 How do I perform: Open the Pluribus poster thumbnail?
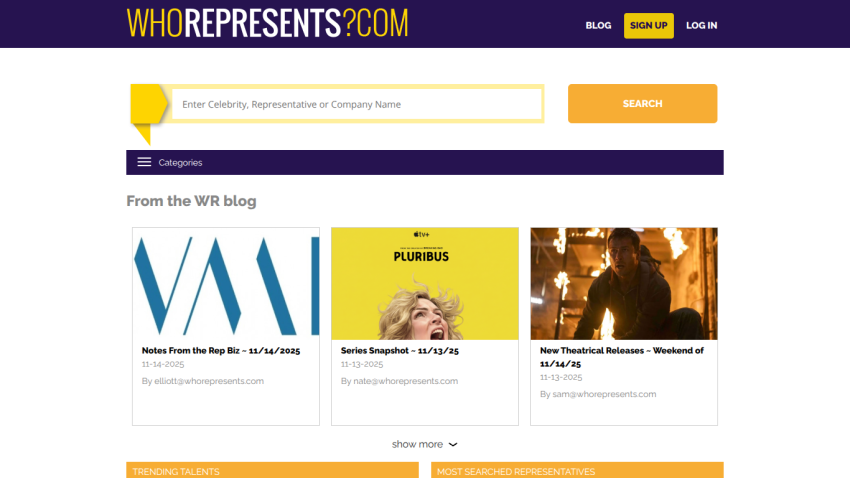coord(425,283)
